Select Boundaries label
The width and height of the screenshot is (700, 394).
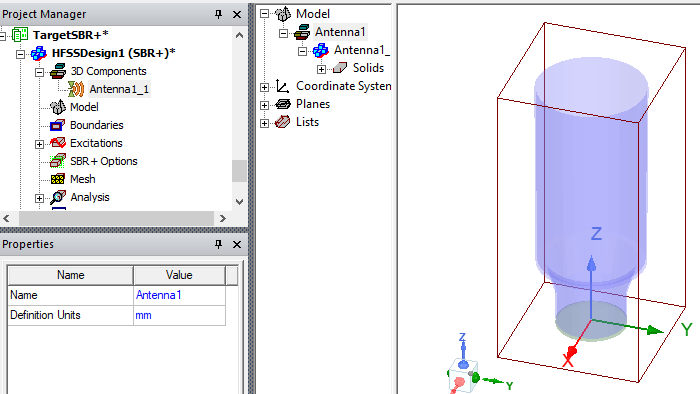click(96, 125)
